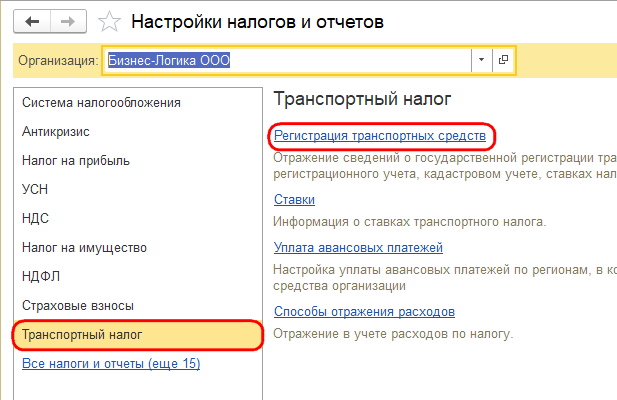Open Ставки link
The height and width of the screenshot is (400, 617).
[294, 199]
